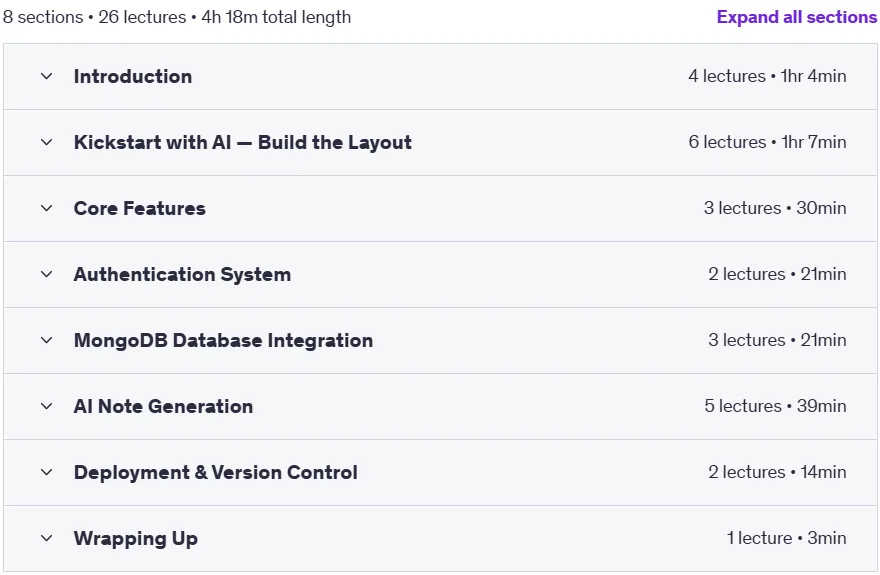Open the Introduction section title
The width and height of the screenshot is (880, 575).
[133, 76]
